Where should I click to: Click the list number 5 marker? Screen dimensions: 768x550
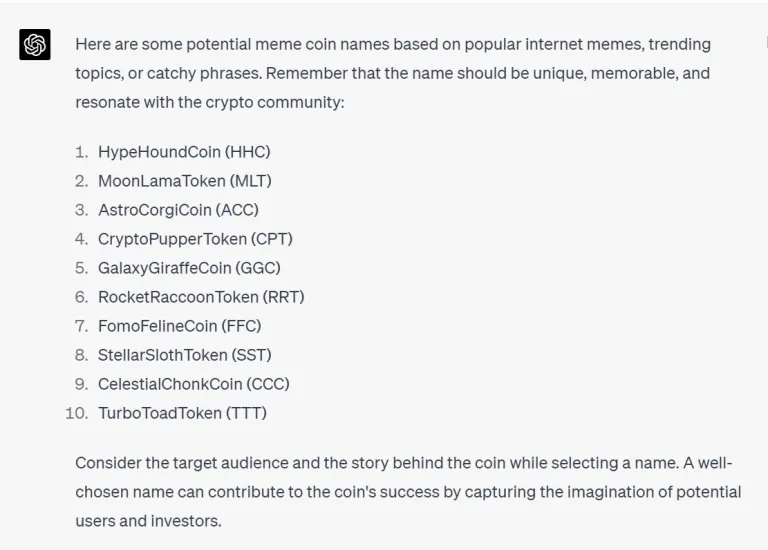coord(81,268)
